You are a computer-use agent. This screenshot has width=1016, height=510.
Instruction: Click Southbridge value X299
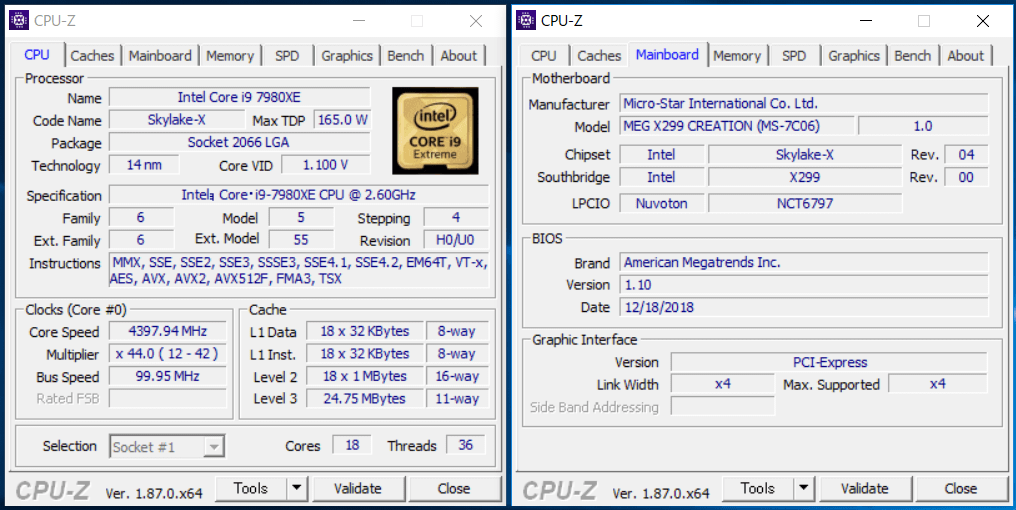[804, 177]
